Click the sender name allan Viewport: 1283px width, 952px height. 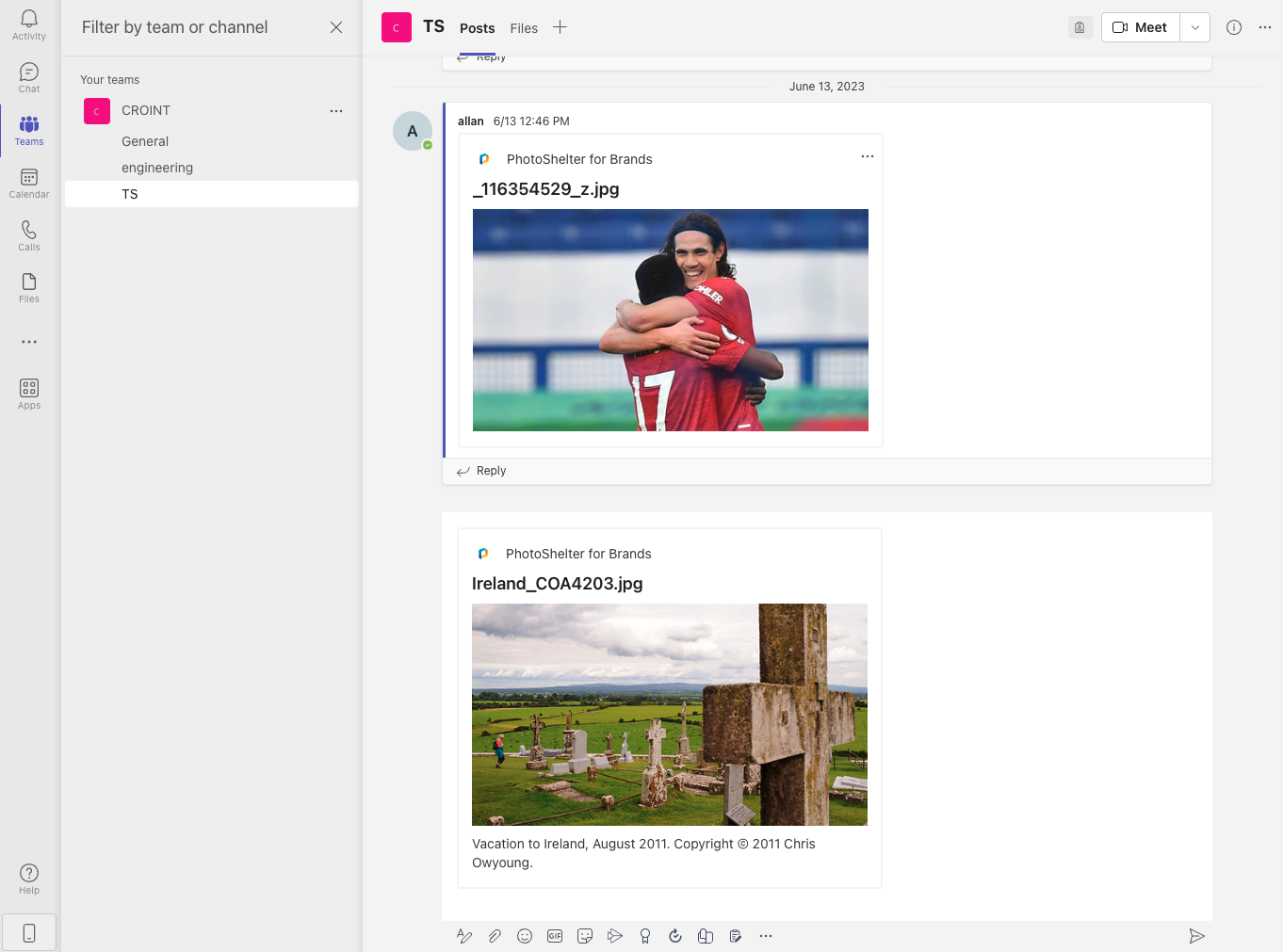coord(471,121)
